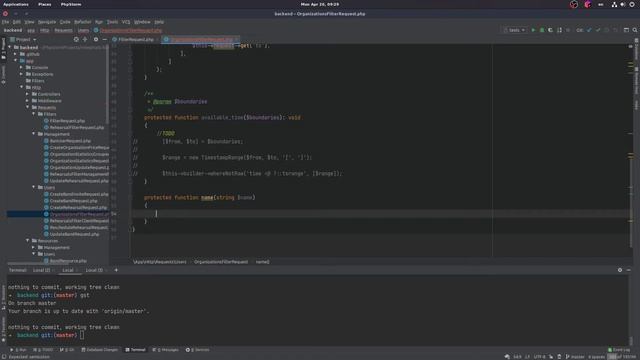
Task: Click the Terminal tool window button
Action: (135, 350)
